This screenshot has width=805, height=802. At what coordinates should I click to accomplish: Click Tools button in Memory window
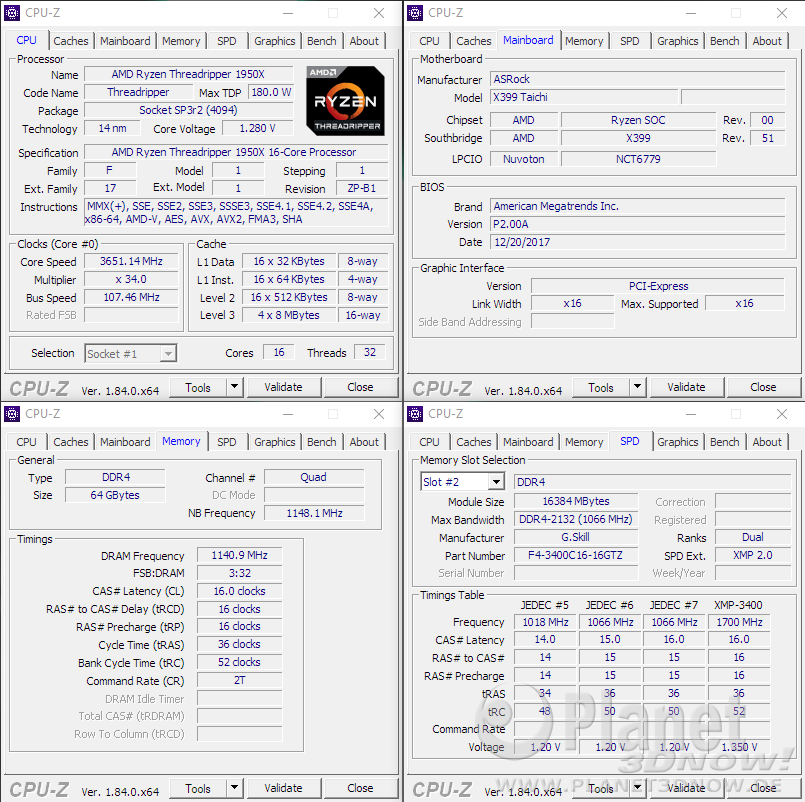click(198, 789)
